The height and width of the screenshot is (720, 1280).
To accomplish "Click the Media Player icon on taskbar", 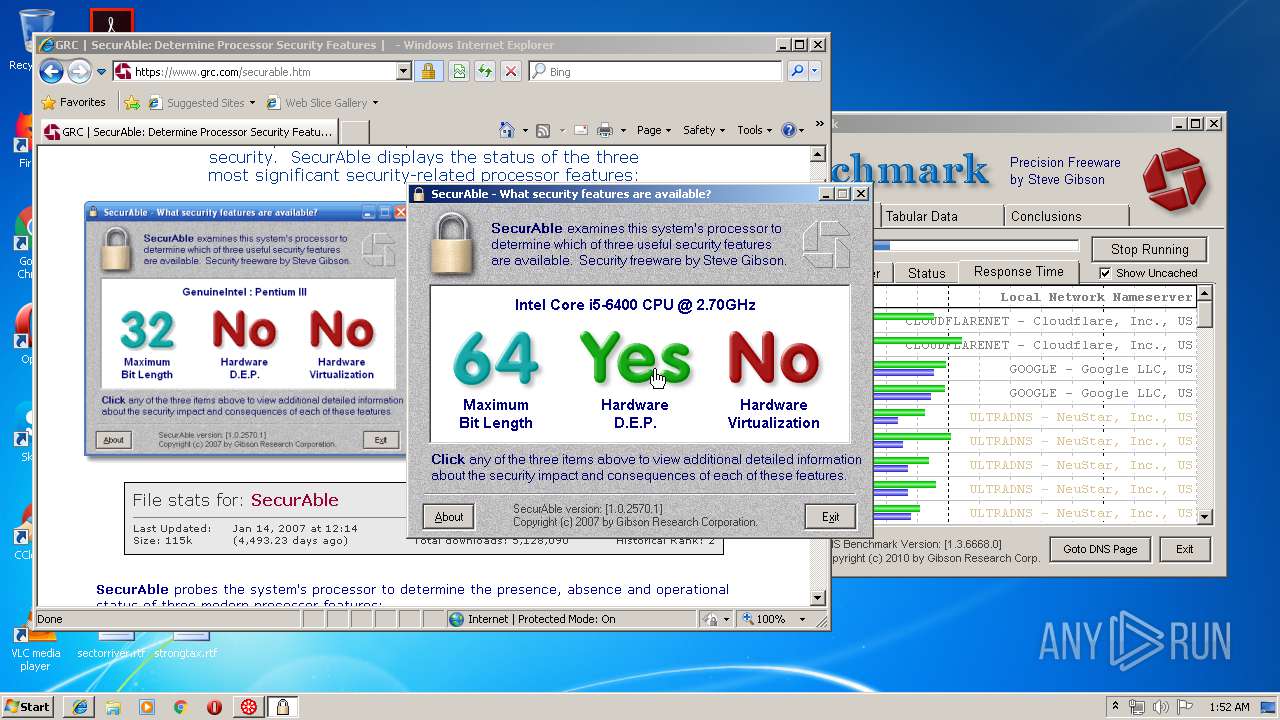I will (147, 707).
